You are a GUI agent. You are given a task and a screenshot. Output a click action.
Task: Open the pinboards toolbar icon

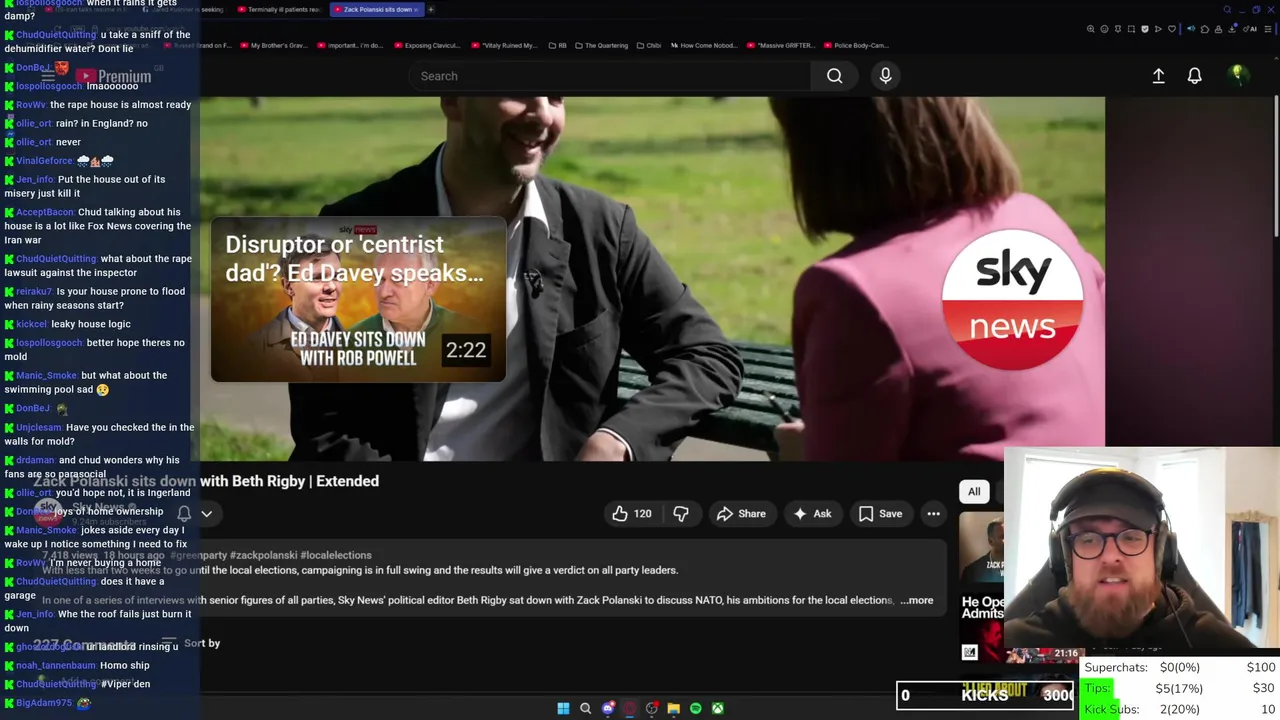point(1118,29)
